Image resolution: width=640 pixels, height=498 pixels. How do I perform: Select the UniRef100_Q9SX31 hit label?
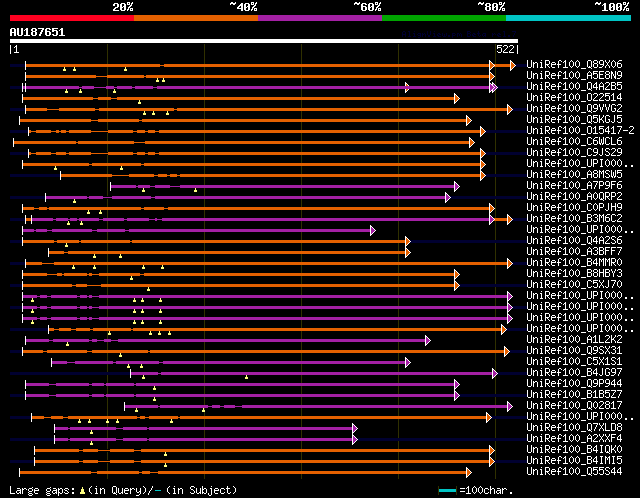pos(574,351)
